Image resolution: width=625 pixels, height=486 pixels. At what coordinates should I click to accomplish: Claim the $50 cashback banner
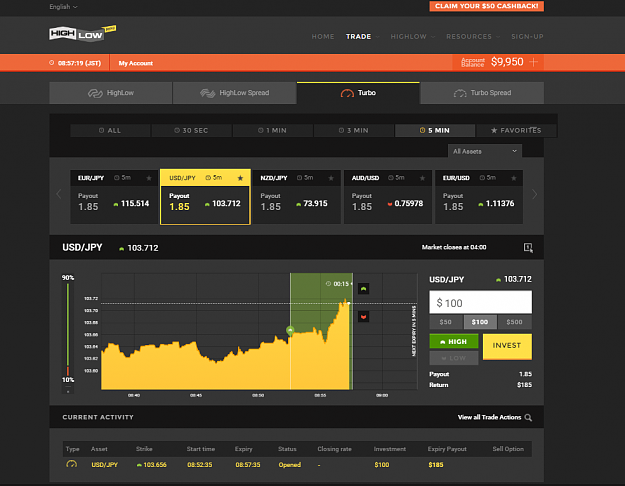[486, 6]
